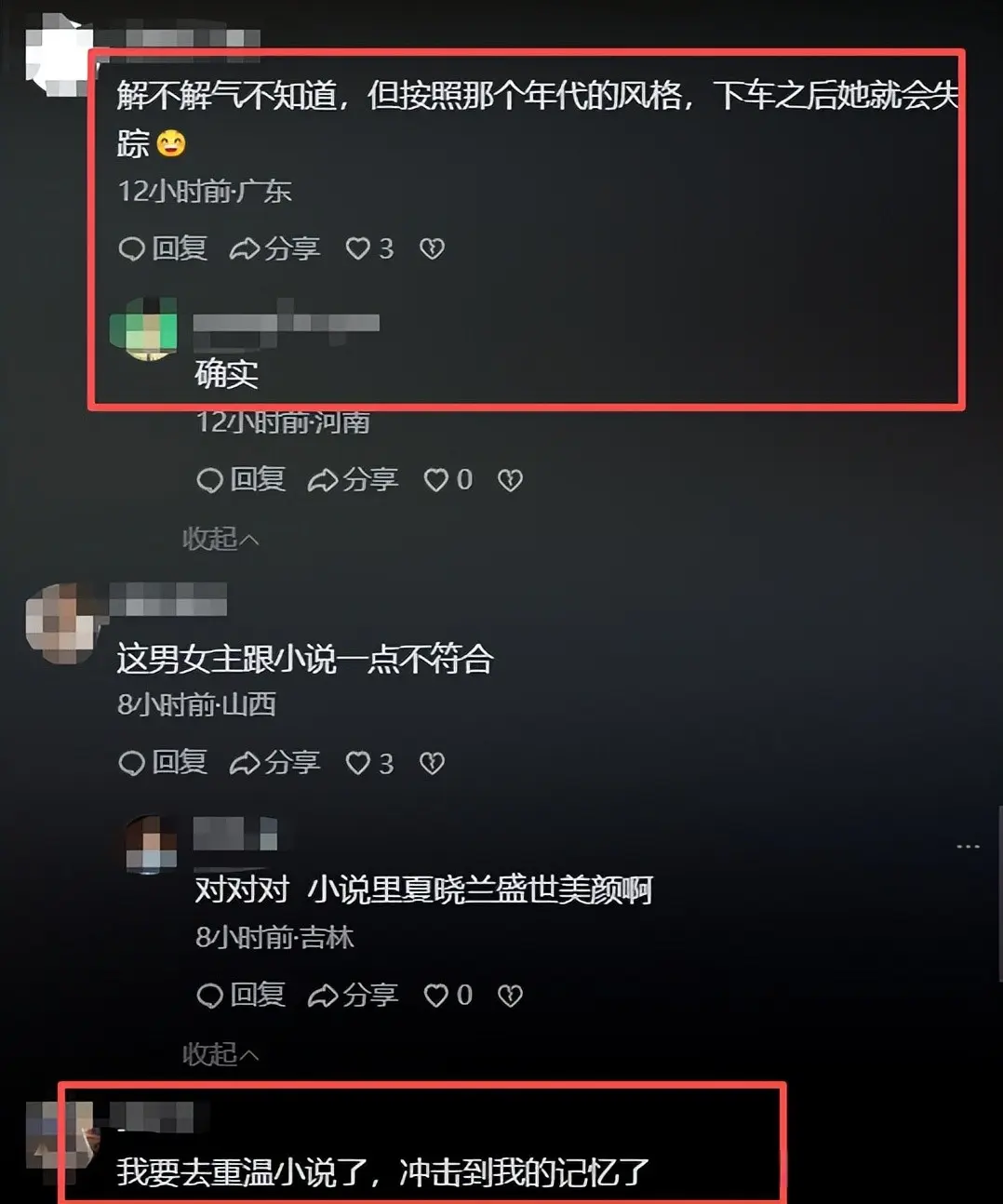
Task: Dislike the Shanxi comment broken heart
Action: tap(432, 764)
